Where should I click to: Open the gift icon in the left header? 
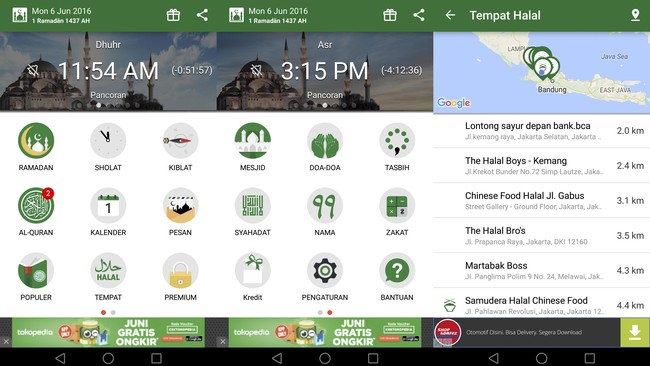click(173, 15)
